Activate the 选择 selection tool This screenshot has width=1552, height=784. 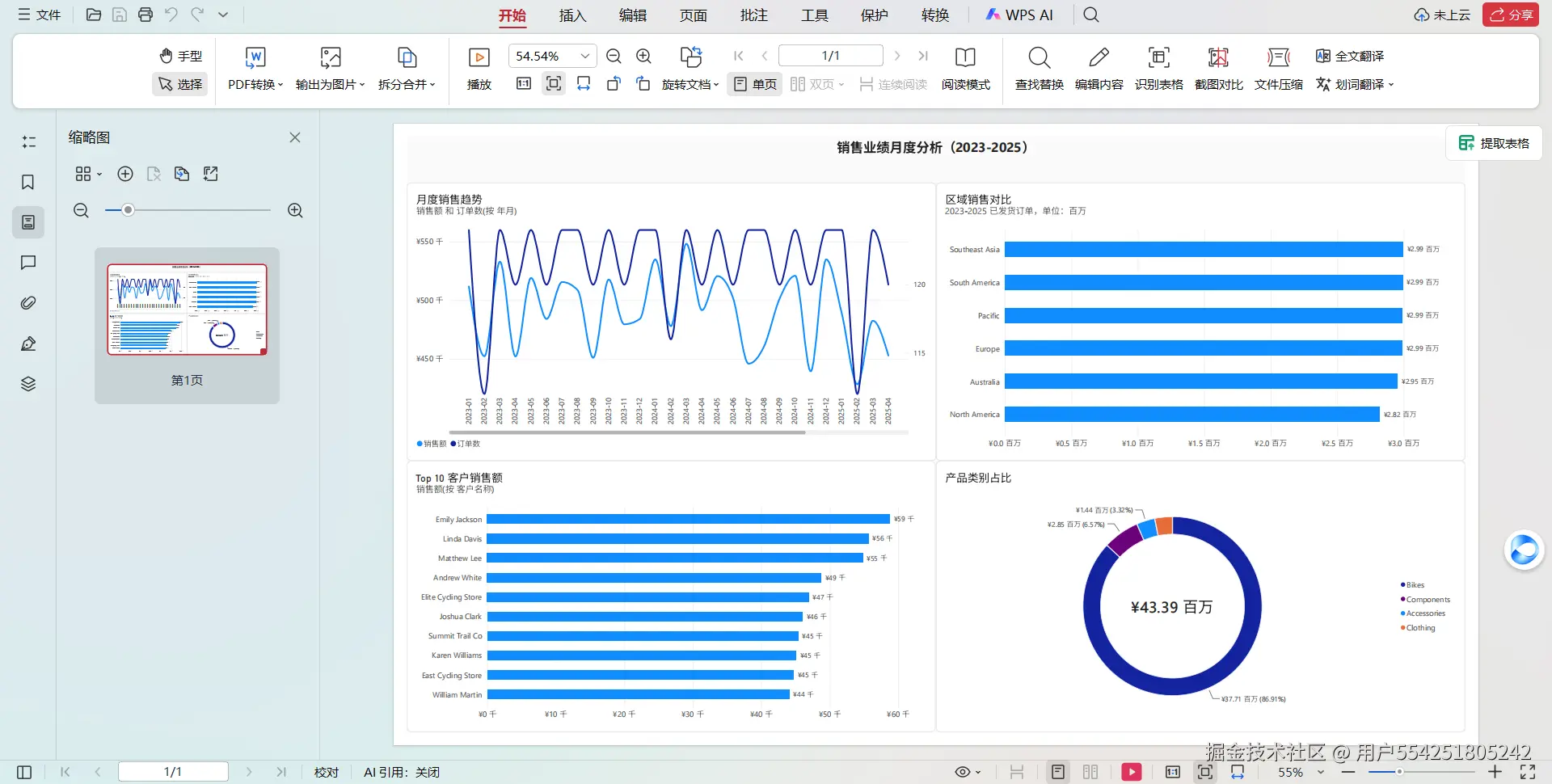coord(180,84)
